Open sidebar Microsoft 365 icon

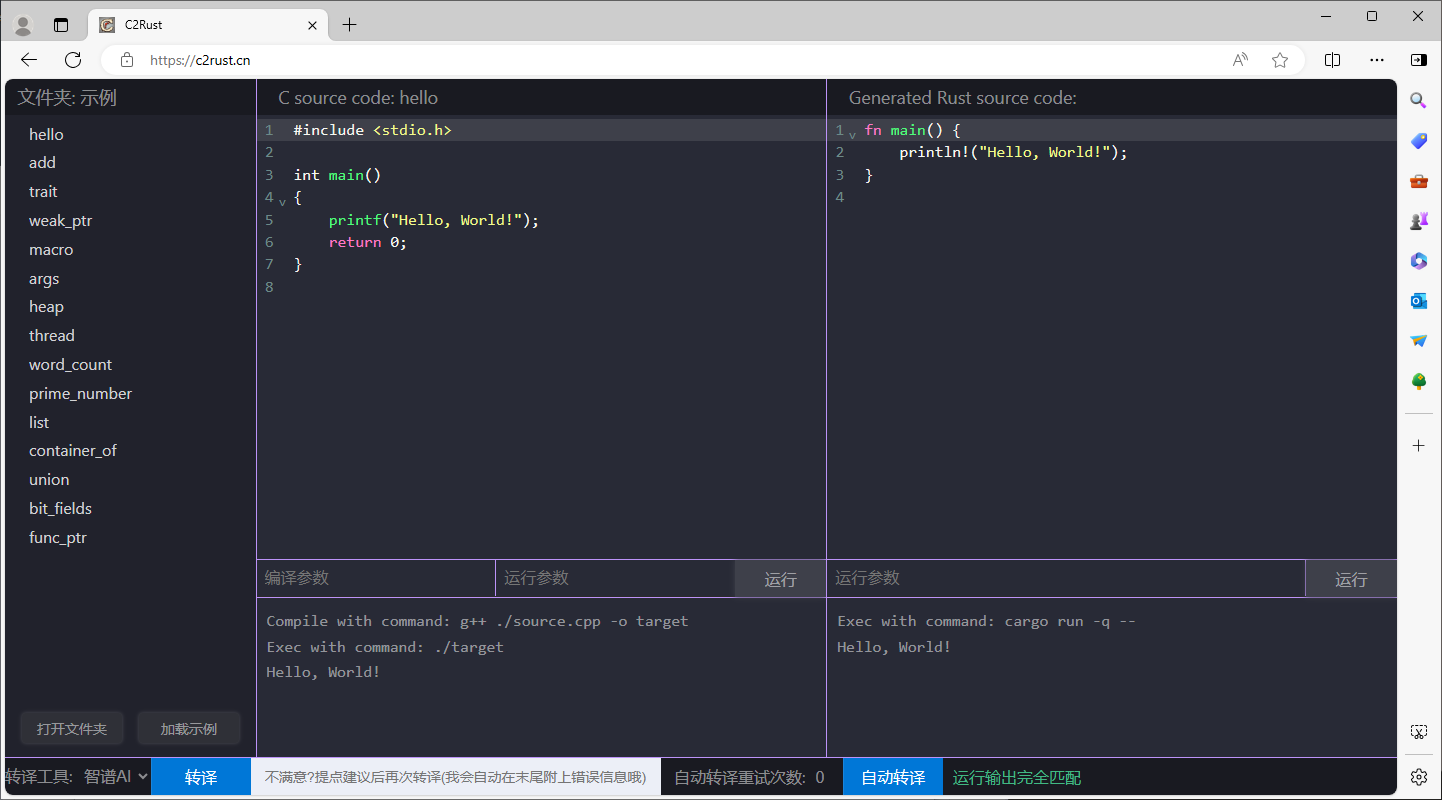(1418, 261)
